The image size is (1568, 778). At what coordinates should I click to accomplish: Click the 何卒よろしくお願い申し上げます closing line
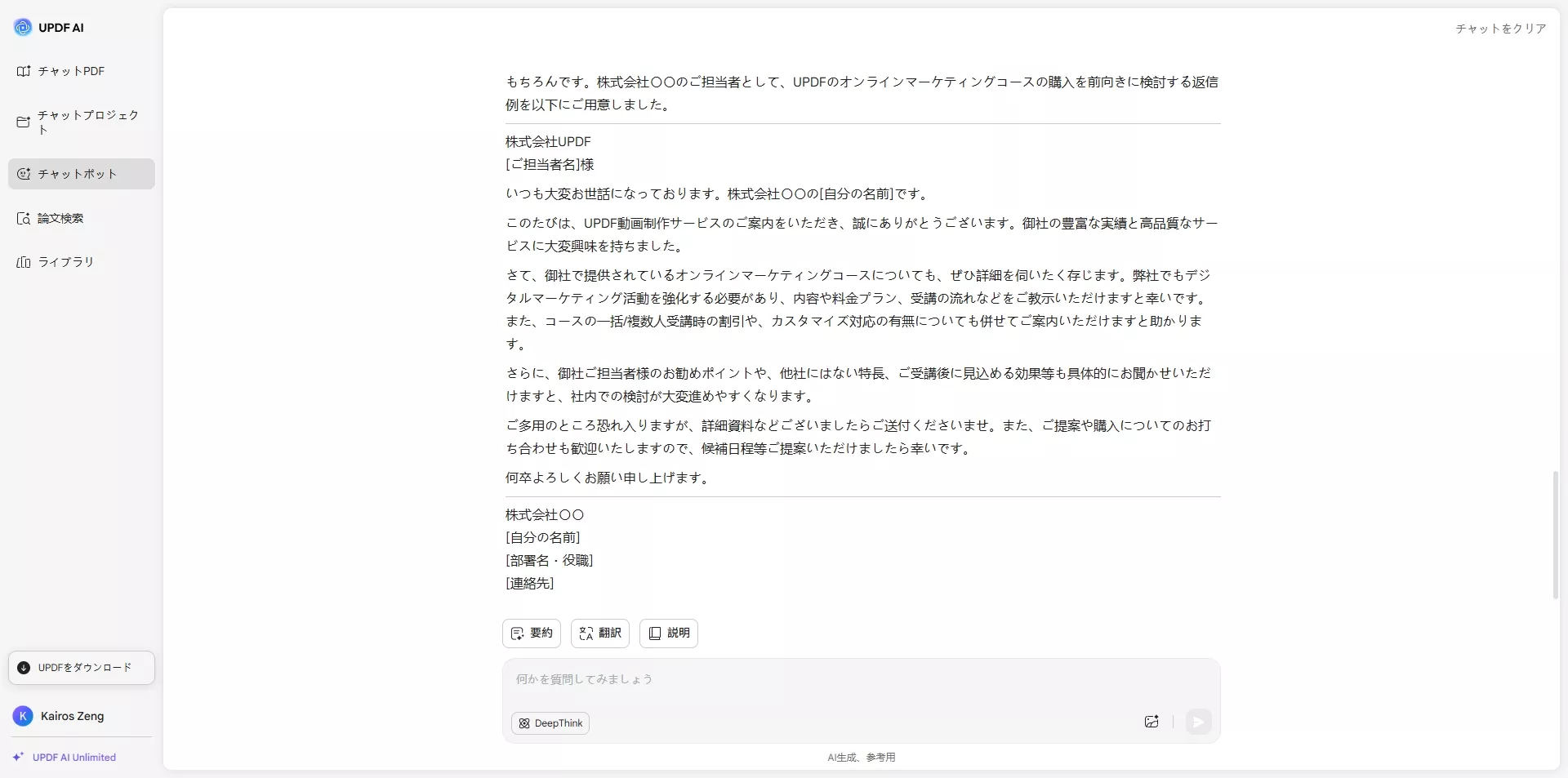(x=609, y=478)
